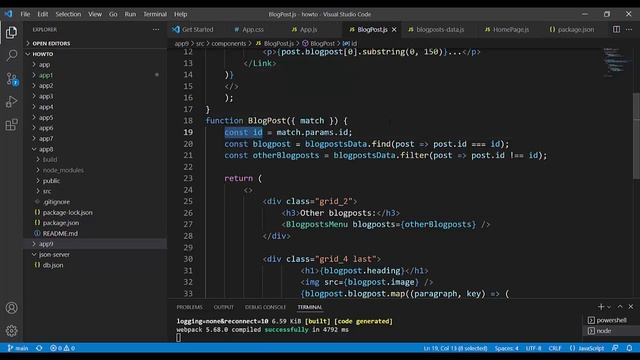Click line number 19 in gutter
The image size is (640, 360).
tap(188, 132)
